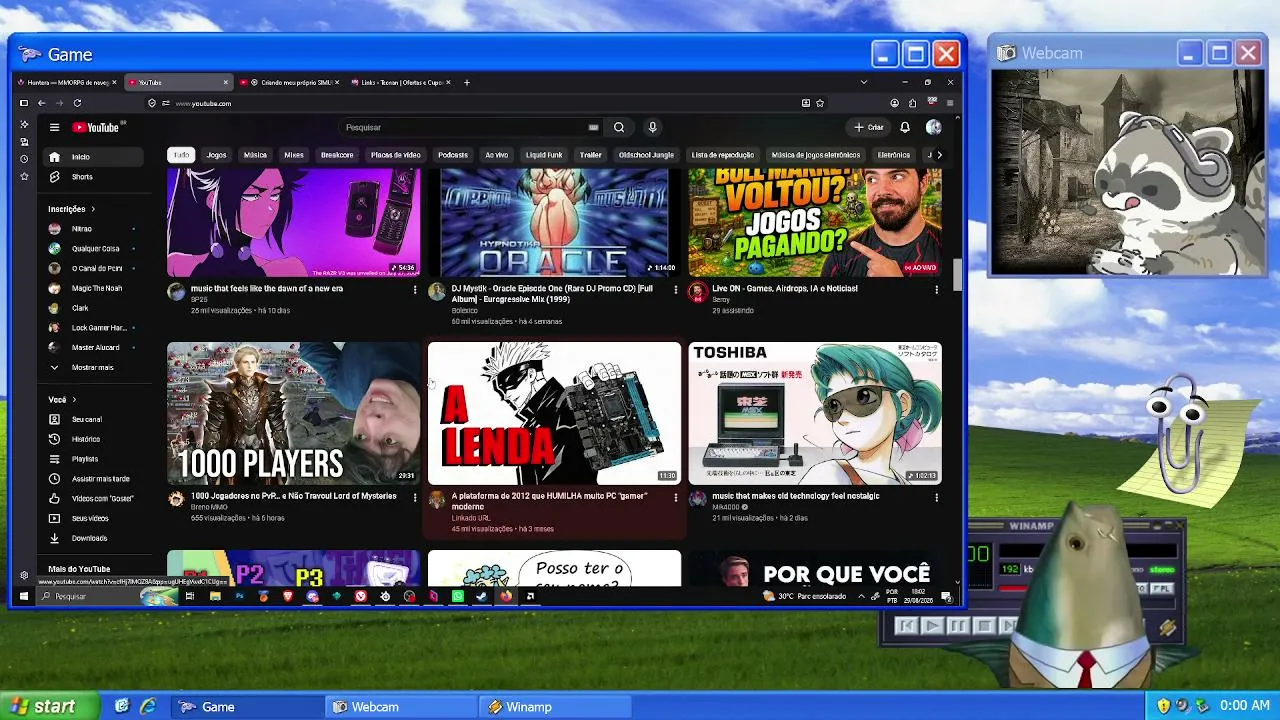
Task: Select the Jogos category chip
Action: [x=216, y=155]
